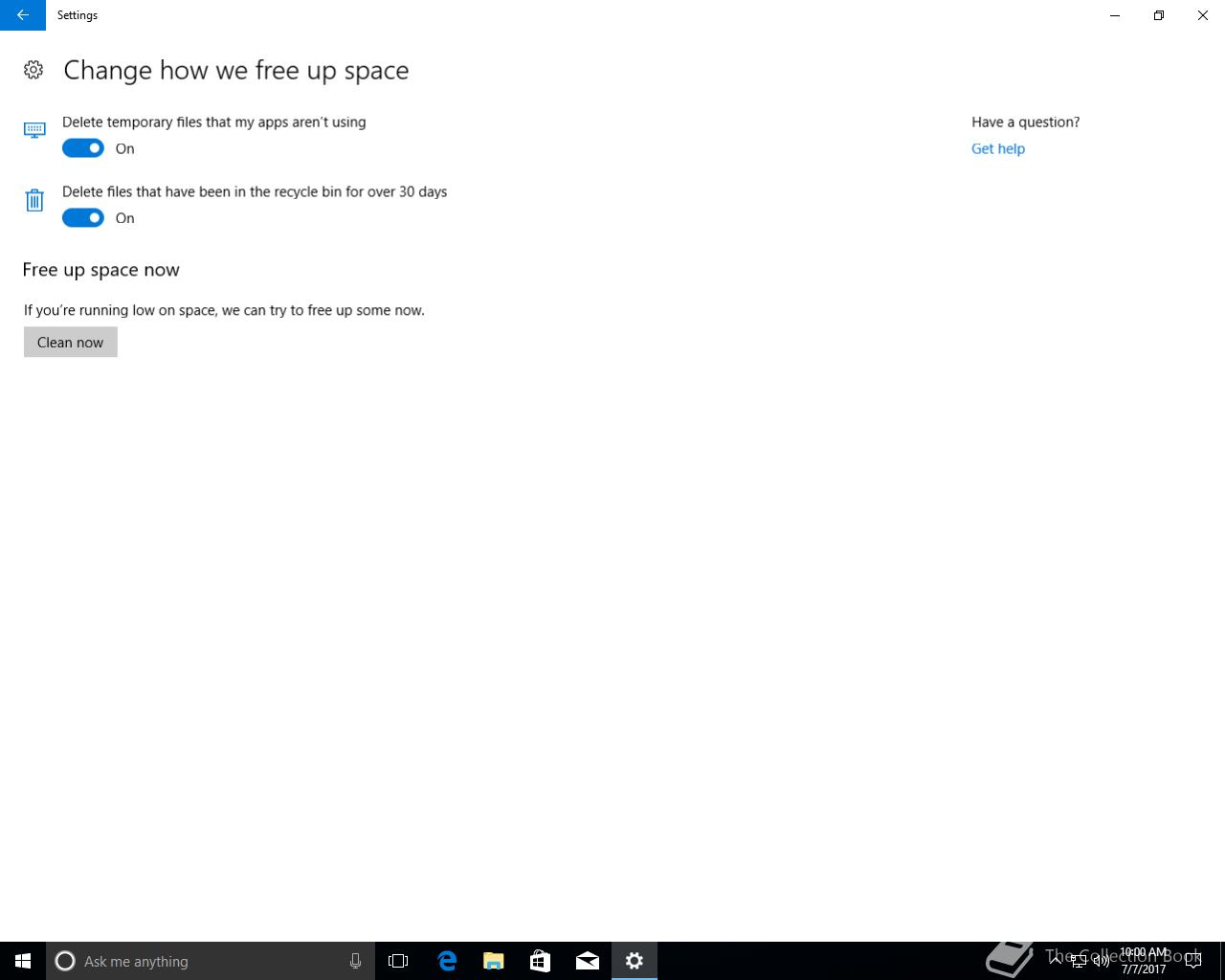Launch Microsoft Edge from the taskbar
This screenshot has height=980, width=1225.
(446, 961)
